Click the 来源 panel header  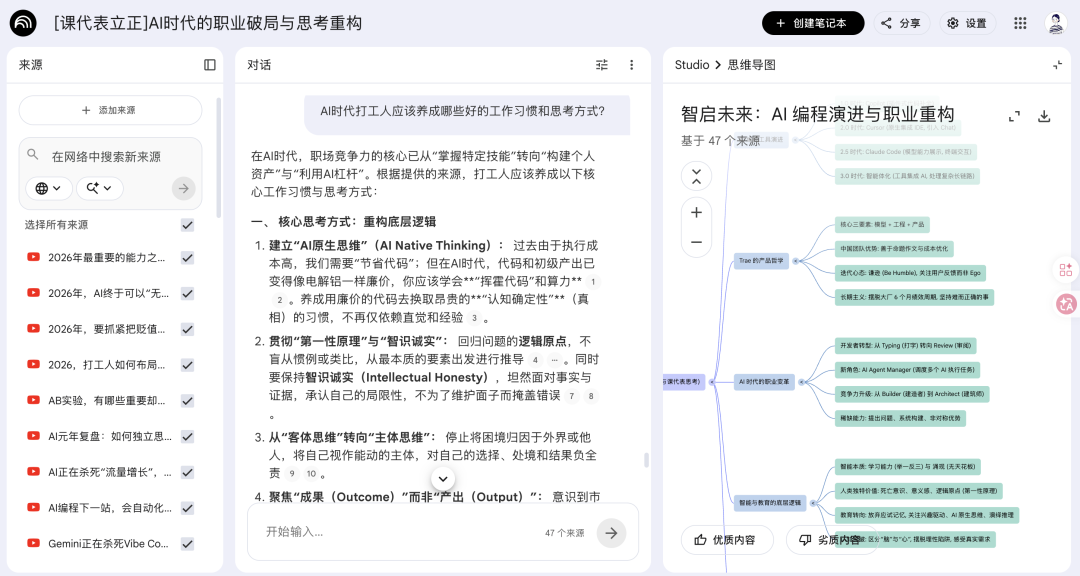click(x=30, y=65)
